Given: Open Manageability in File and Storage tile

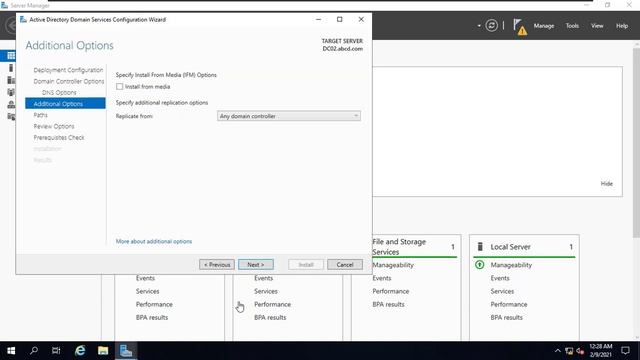Looking at the screenshot, I should coord(393,265).
